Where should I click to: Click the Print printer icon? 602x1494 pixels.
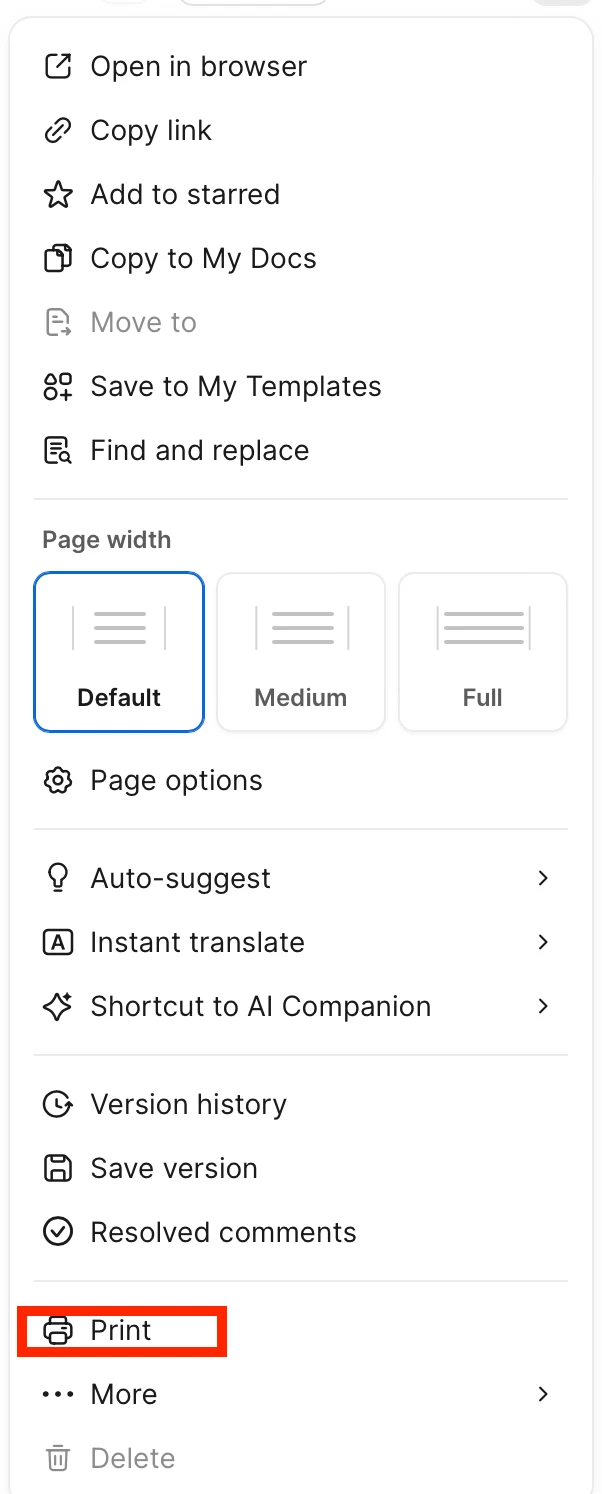click(58, 1331)
